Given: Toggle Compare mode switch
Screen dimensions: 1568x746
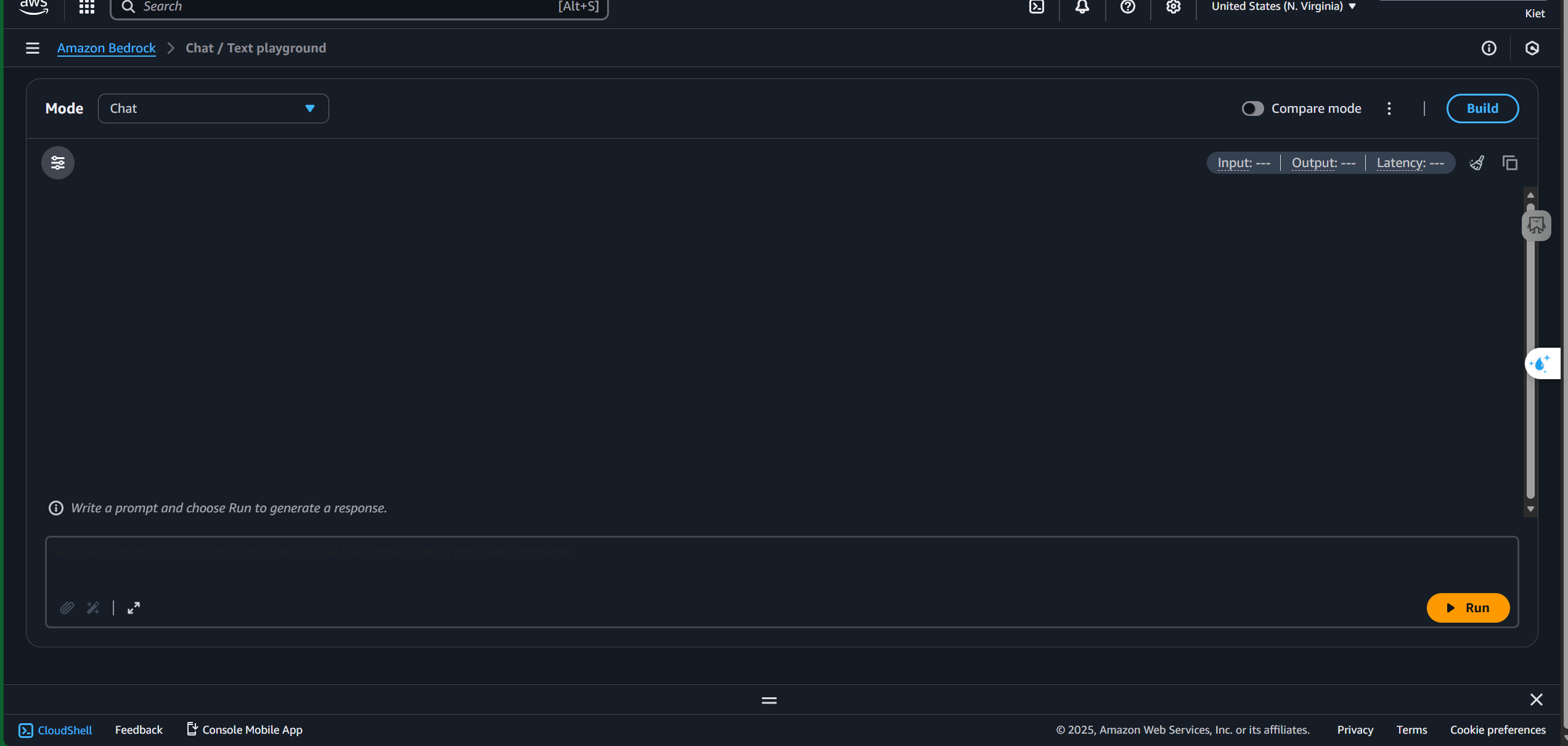Looking at the screenshot, I should click(x=1252, y=109).
